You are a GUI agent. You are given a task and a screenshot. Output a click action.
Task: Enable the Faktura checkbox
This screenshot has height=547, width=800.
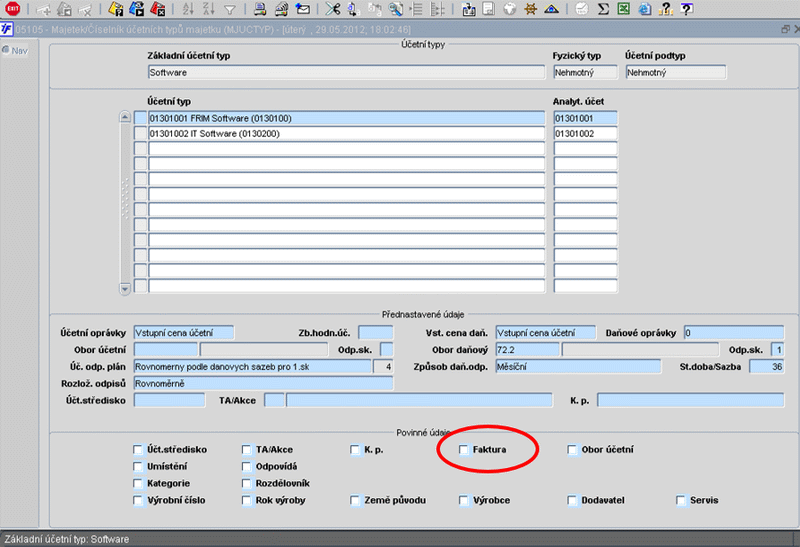click(x=463, y=450)
